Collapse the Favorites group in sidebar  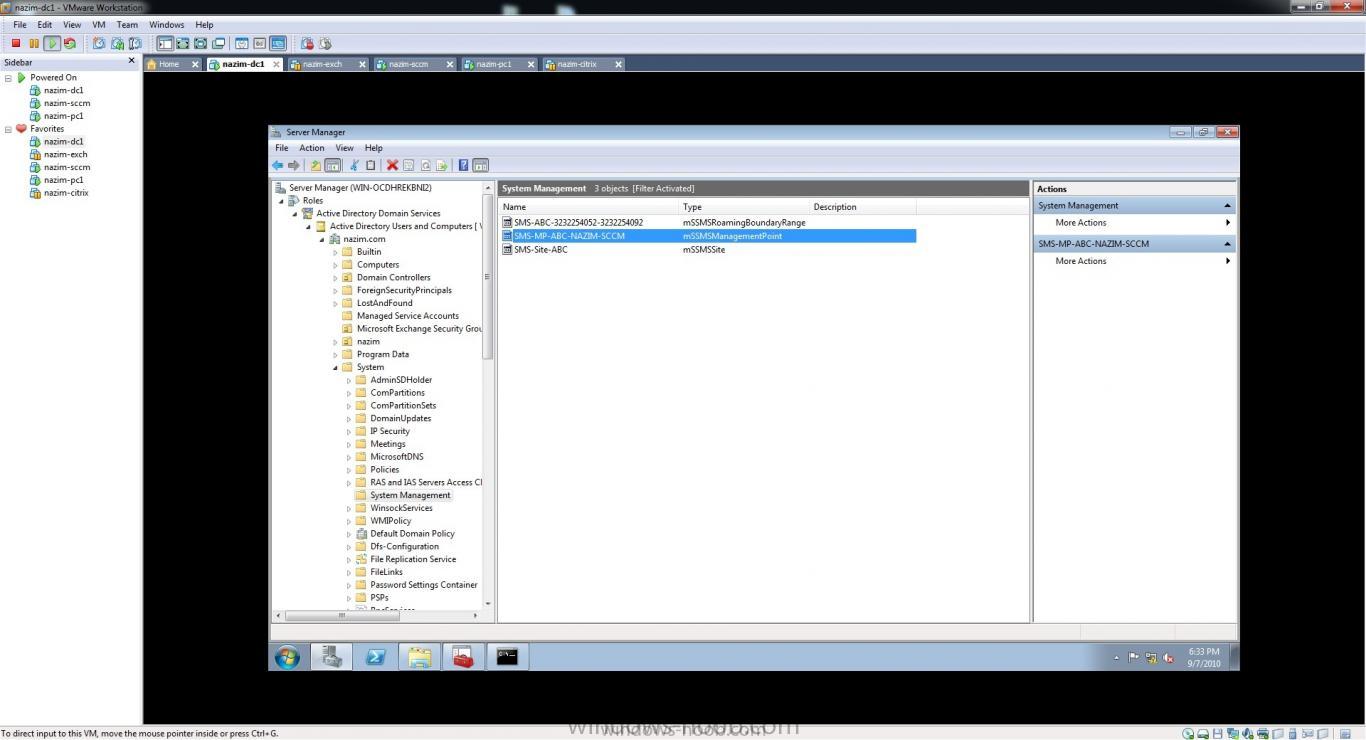tap(9, 129)
